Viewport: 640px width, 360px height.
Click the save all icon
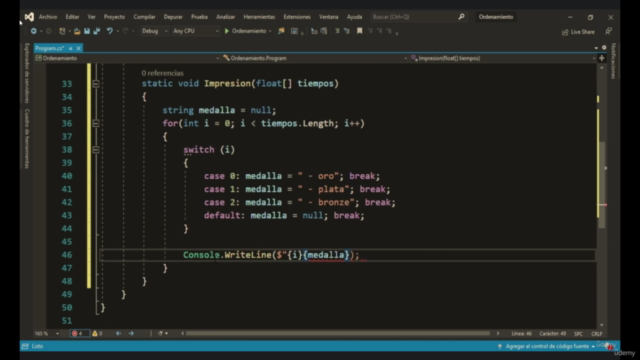click(97, 31)
